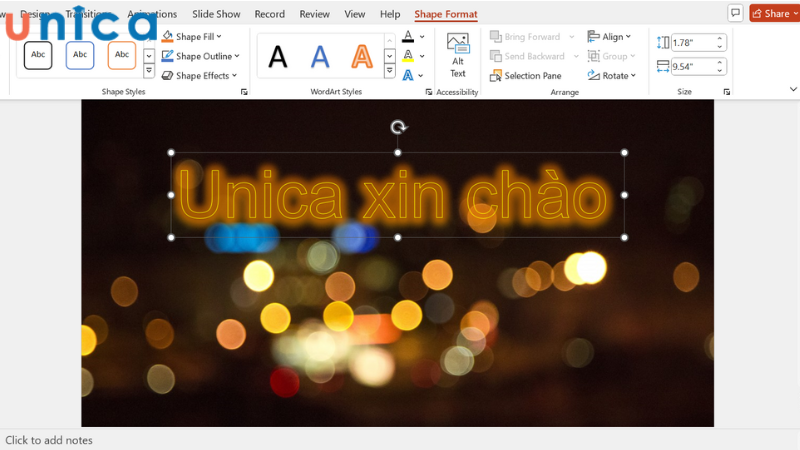The height and width of the screenshot is (450, 800).
Task: Click 'Click to add notes' area
Action: coord(49,440)
